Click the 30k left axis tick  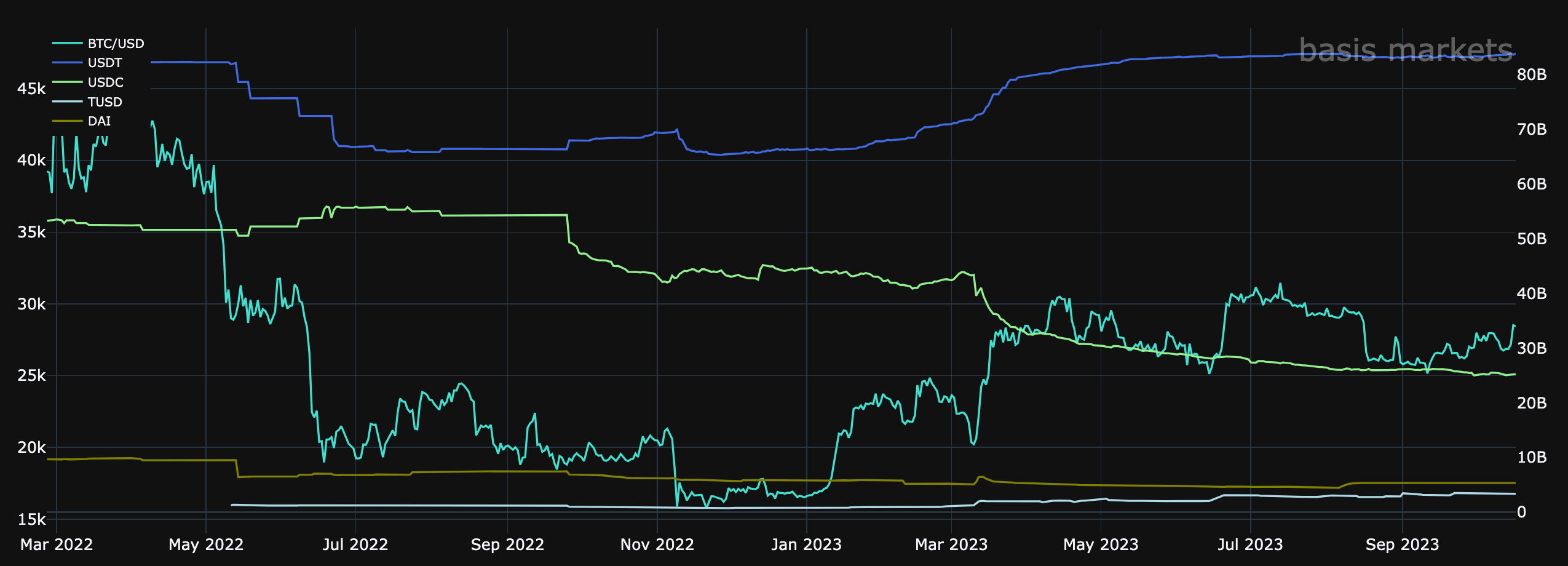pyautogui.click(x=31, y=304)
